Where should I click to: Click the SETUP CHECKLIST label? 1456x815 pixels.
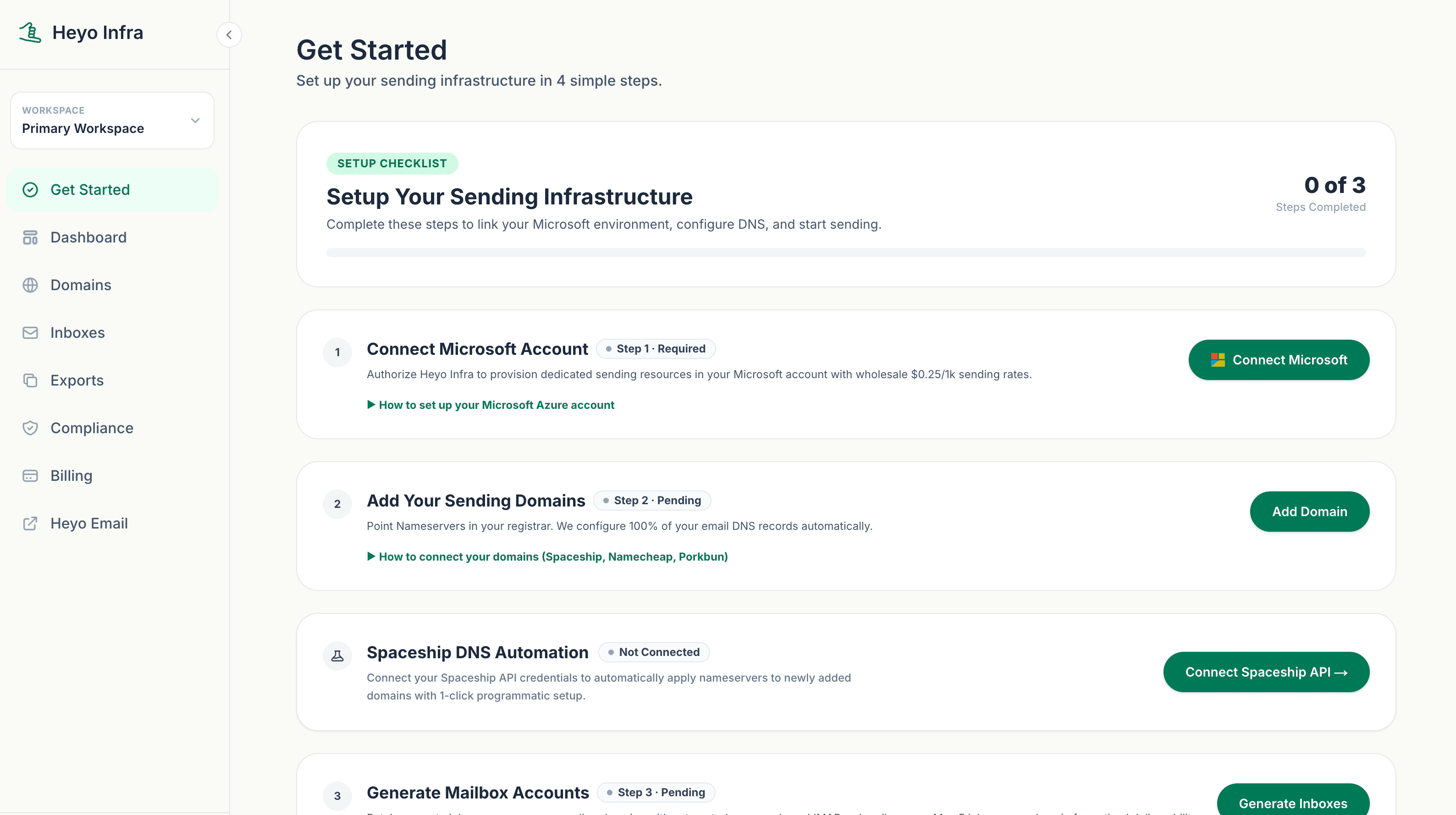point(392,163)
